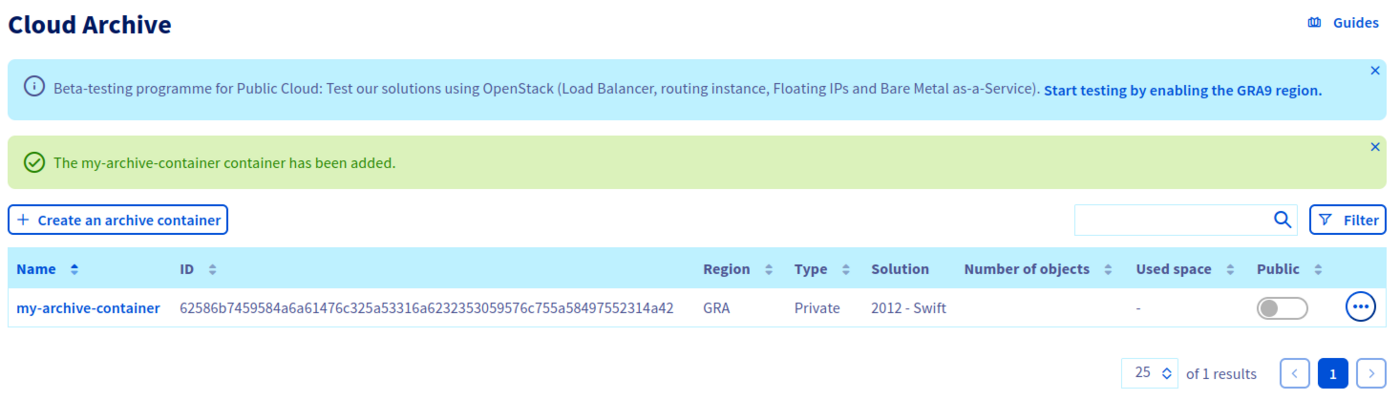Toggle the Public switch for my-archive-container
Screen dimensions: 1400x400
pos(1282,308)
